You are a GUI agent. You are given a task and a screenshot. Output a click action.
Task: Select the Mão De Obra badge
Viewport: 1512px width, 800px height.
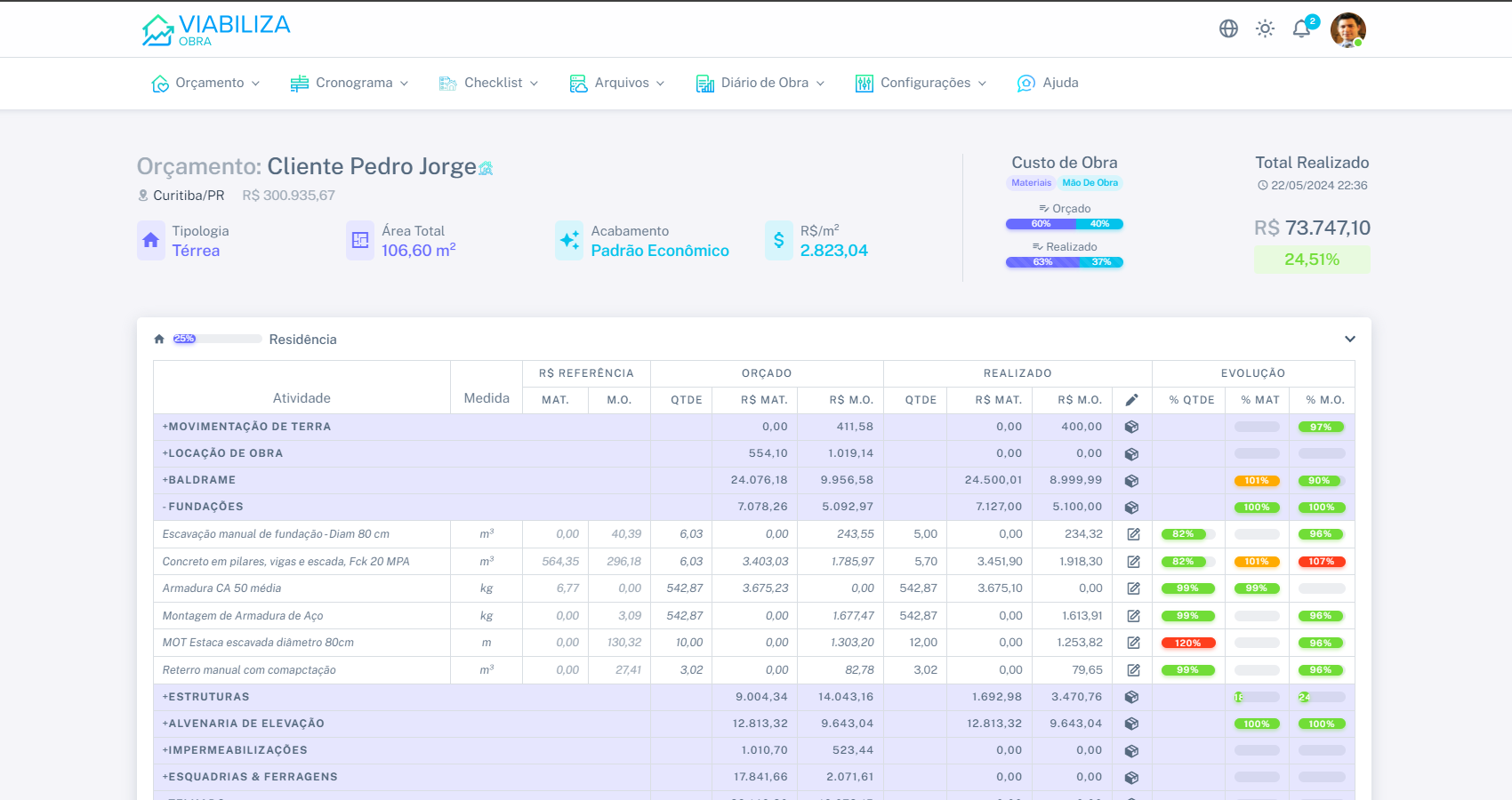coord(1090,183)
